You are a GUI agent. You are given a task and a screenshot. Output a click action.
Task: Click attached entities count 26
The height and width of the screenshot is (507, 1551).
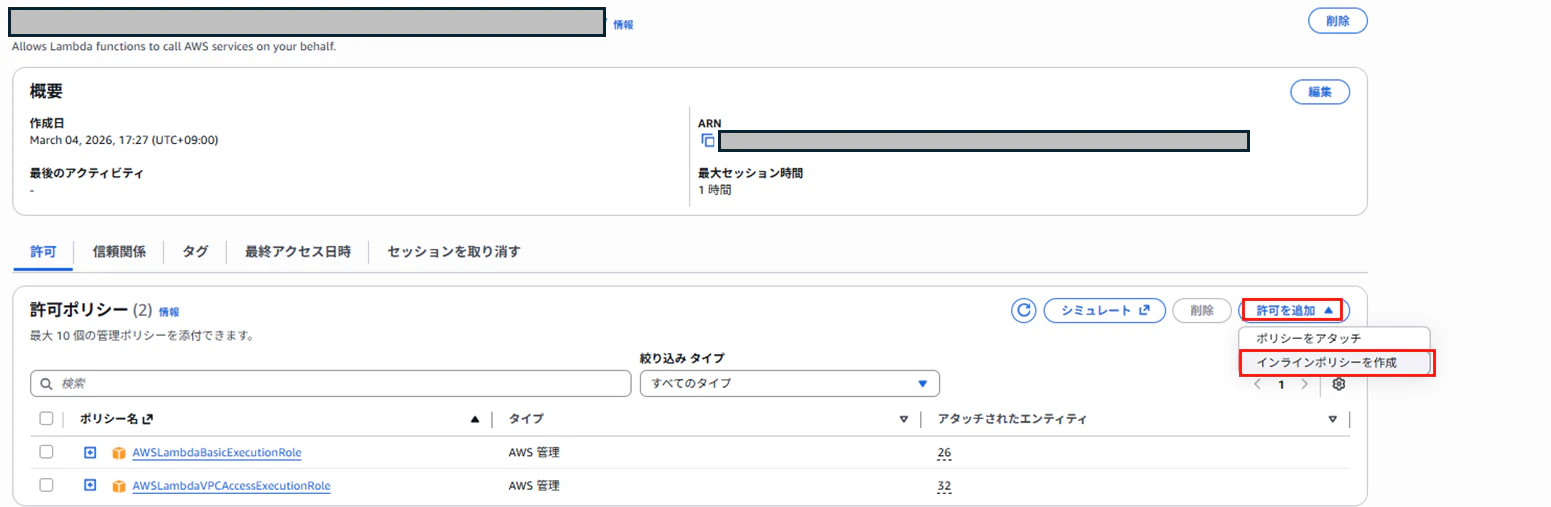coord(944,453)
